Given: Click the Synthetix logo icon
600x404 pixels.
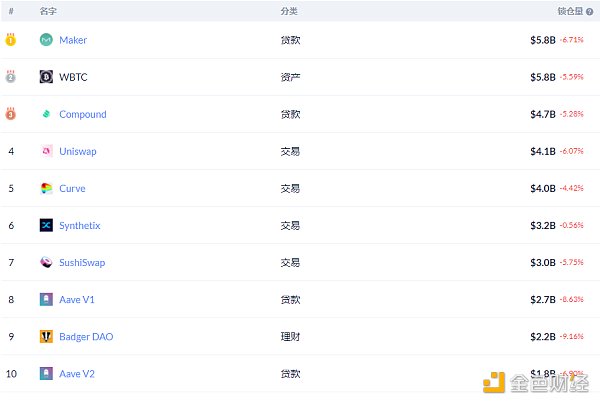Looking at the screenshot, I should click(46, 225).
